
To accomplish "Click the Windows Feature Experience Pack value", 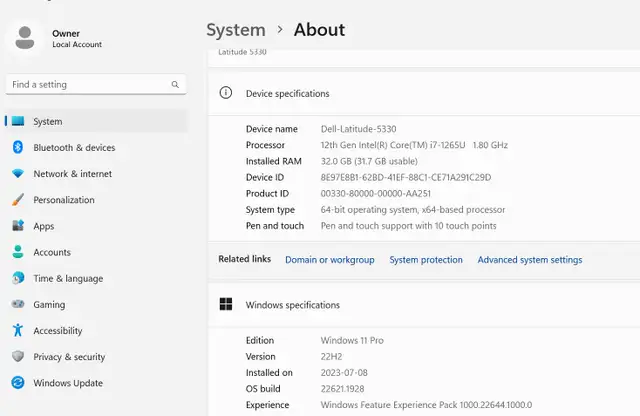I will click(x=426, y=405).
